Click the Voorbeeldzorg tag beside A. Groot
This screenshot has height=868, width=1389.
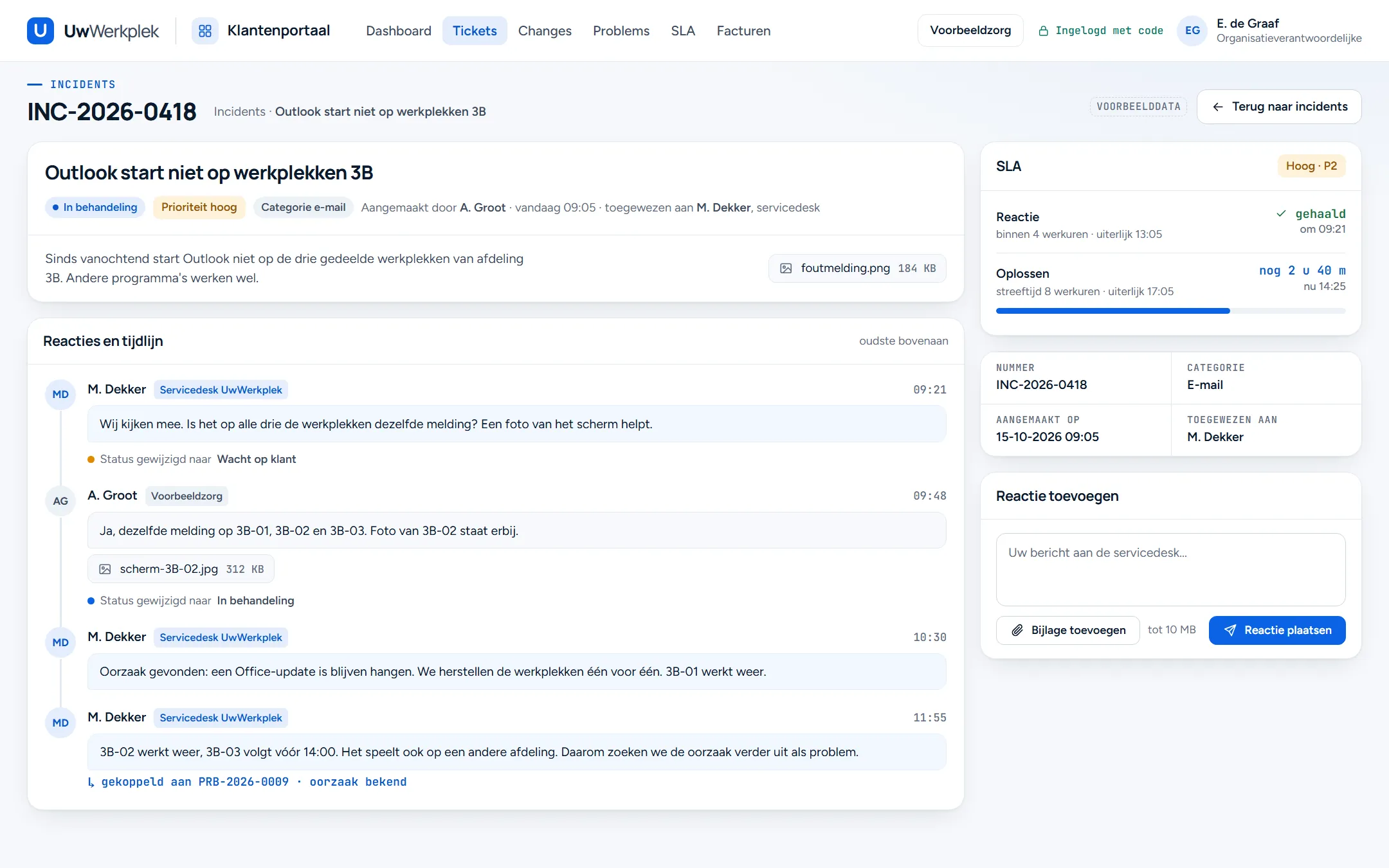(186, 496)
